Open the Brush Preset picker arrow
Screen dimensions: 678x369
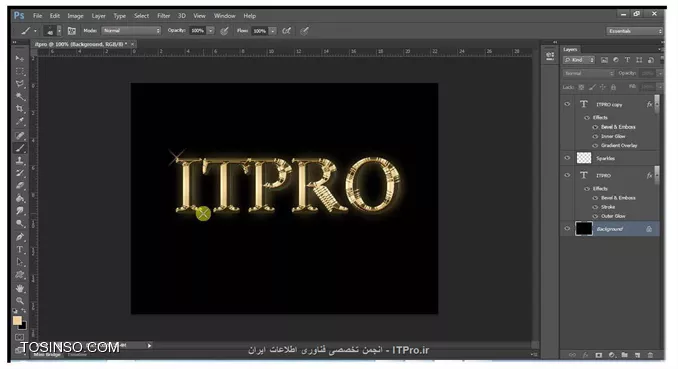pyautogui.click(x=59, y=31)
